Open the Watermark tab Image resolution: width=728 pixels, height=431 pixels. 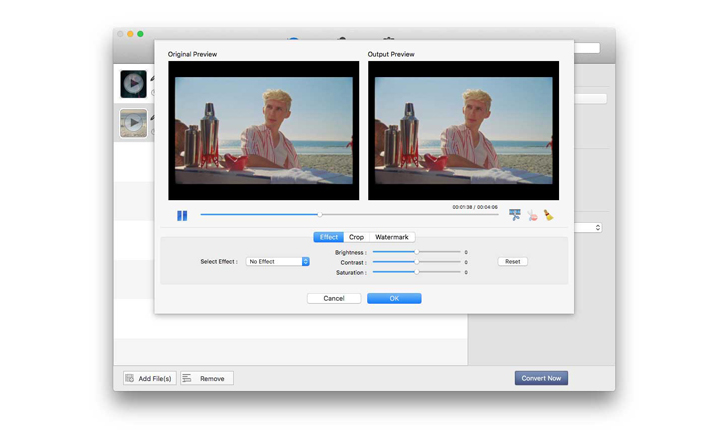coord(392,237)
